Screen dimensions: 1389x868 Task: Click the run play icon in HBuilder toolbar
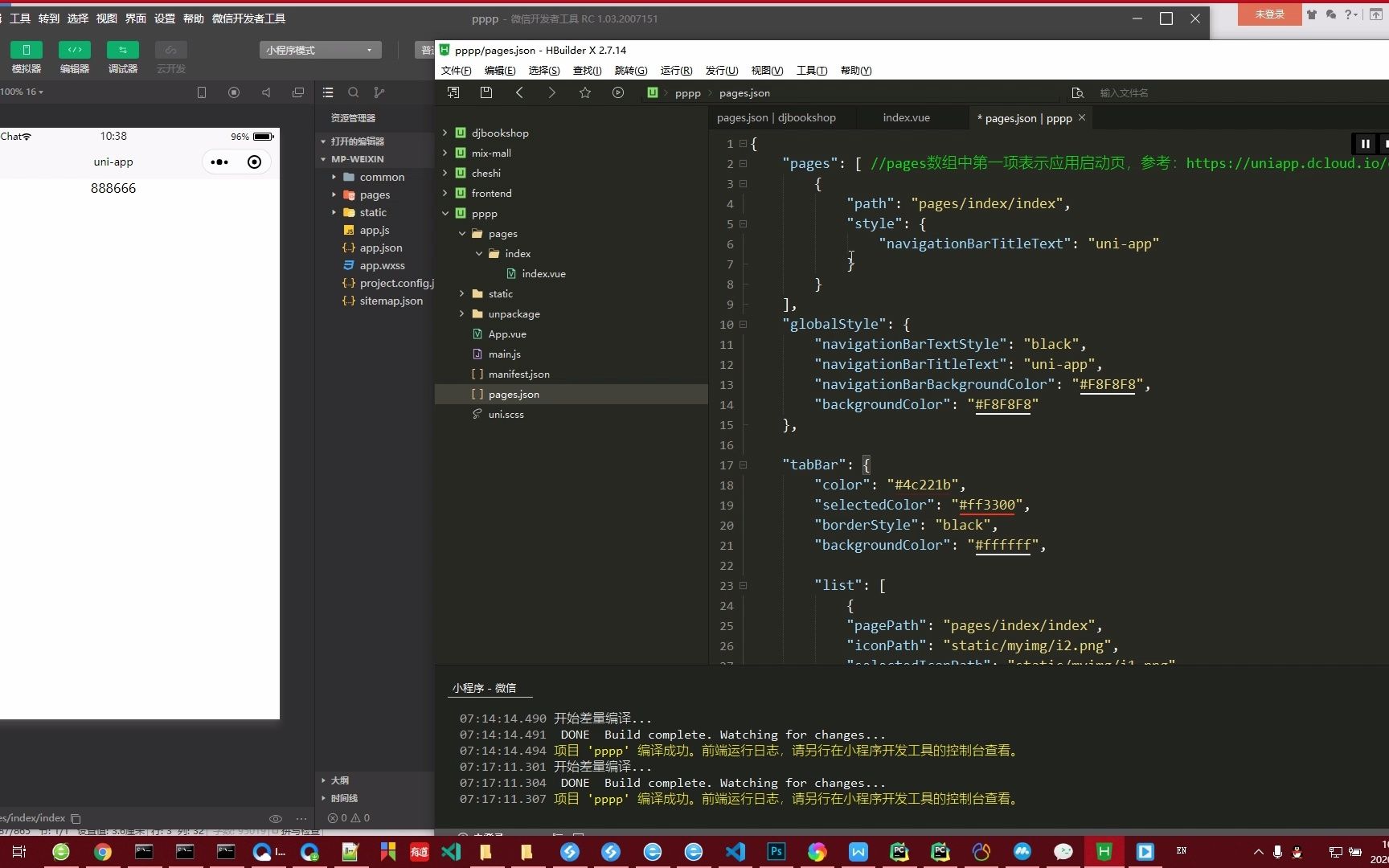[618, 92]
